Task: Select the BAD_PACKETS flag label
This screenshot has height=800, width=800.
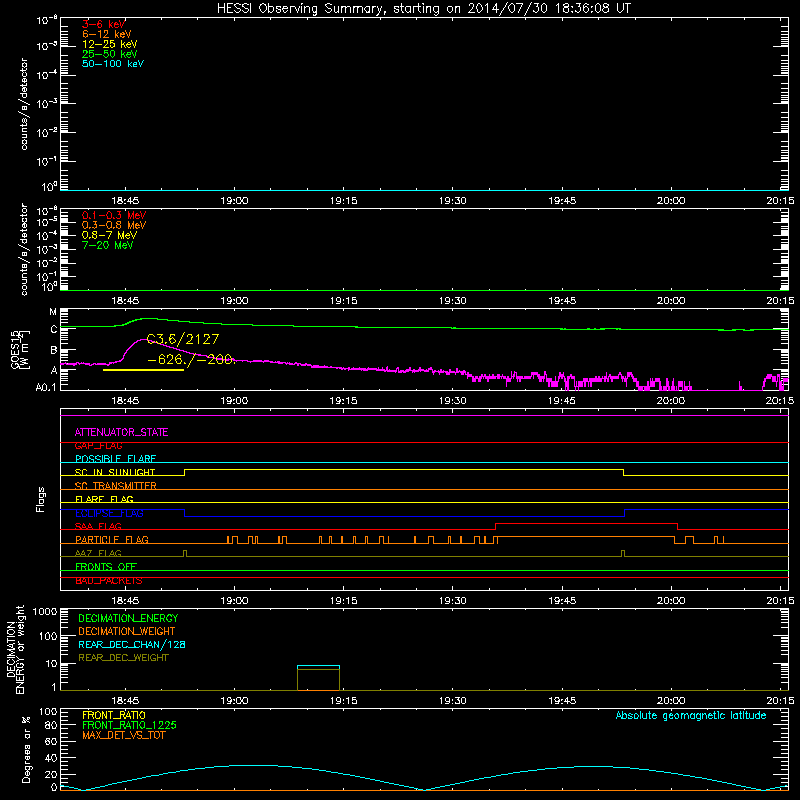Action: click(x=109, y=581)
